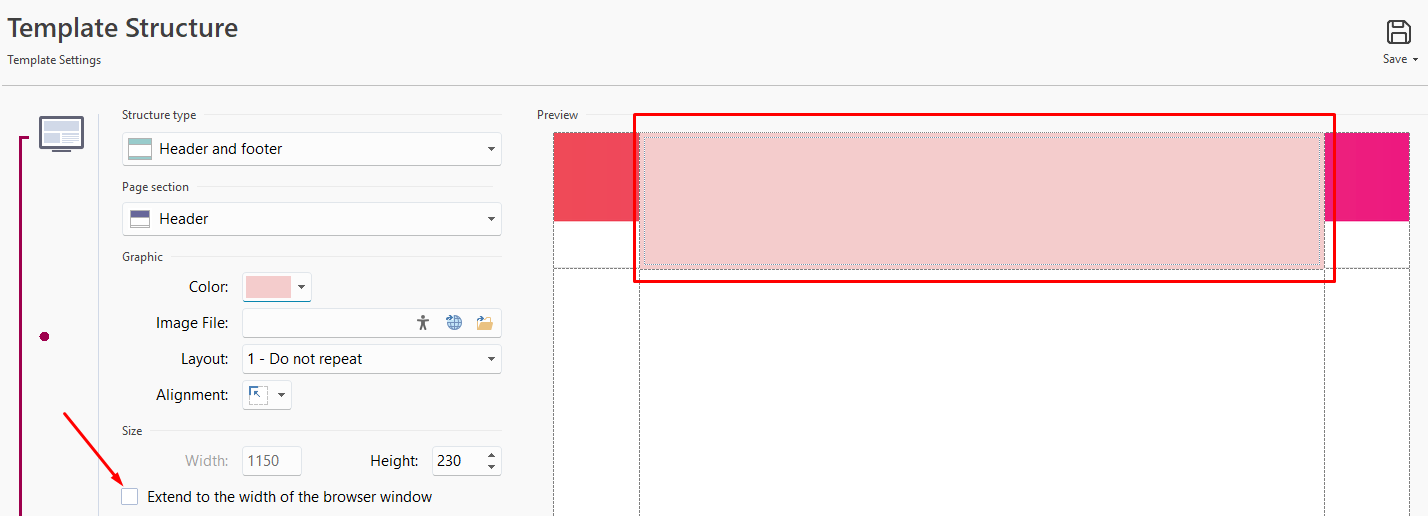This screenshot has width=1428, height=516.
Task: Enable Extend to width of browser window
Action: [x=130, y=497]
